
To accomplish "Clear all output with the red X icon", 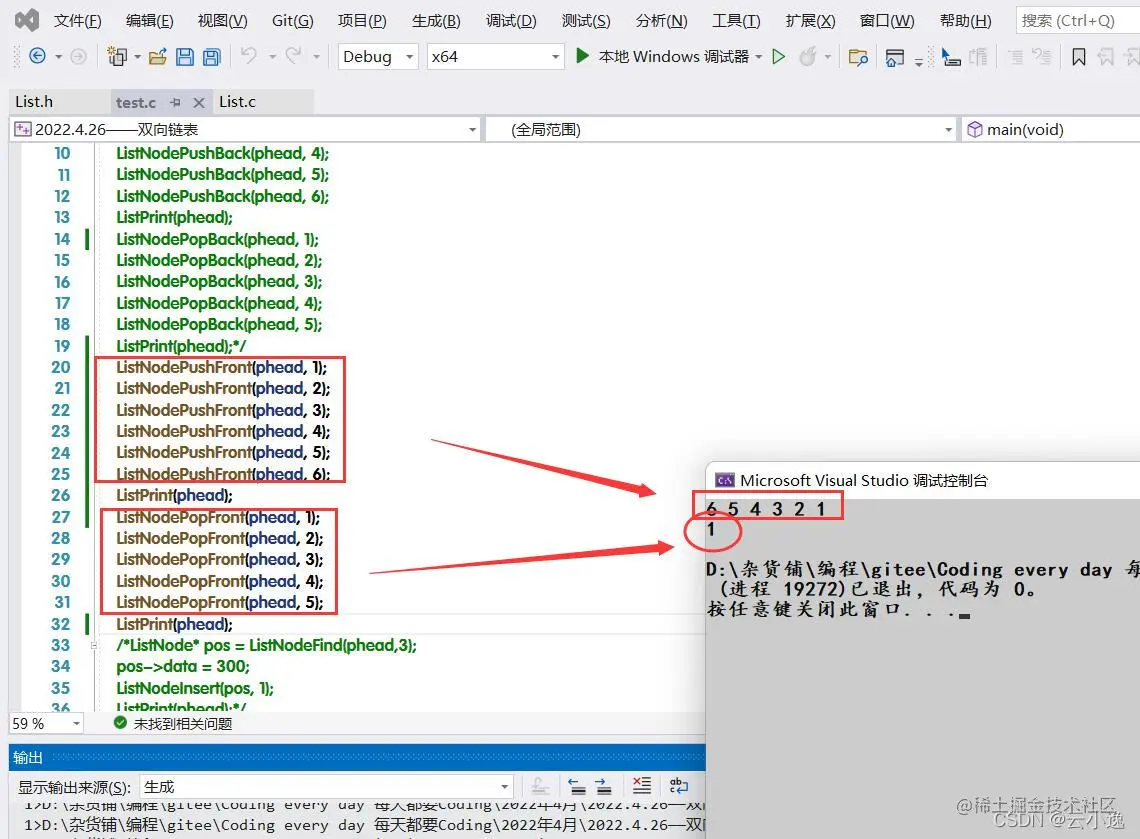I will [641, 785].
